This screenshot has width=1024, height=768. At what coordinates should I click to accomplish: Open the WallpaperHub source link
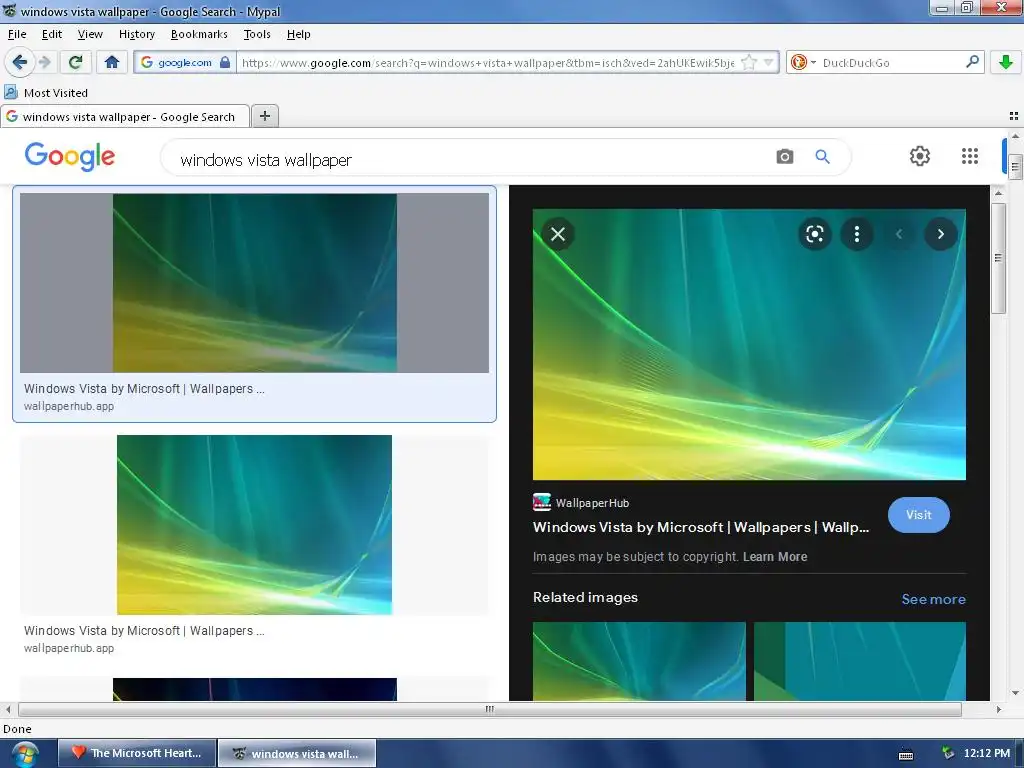coord(581,502)
